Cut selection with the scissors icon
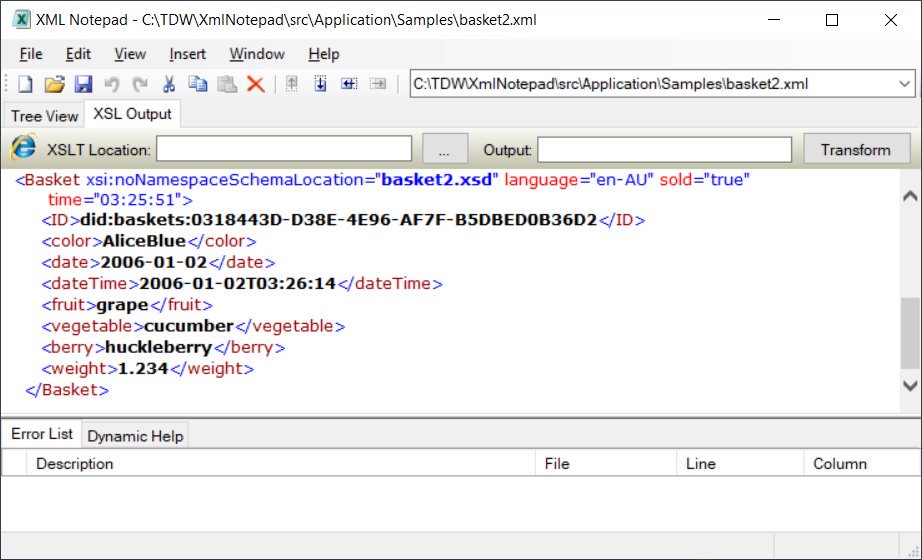Viewport: 922px width, 560px height. [169, 84]
